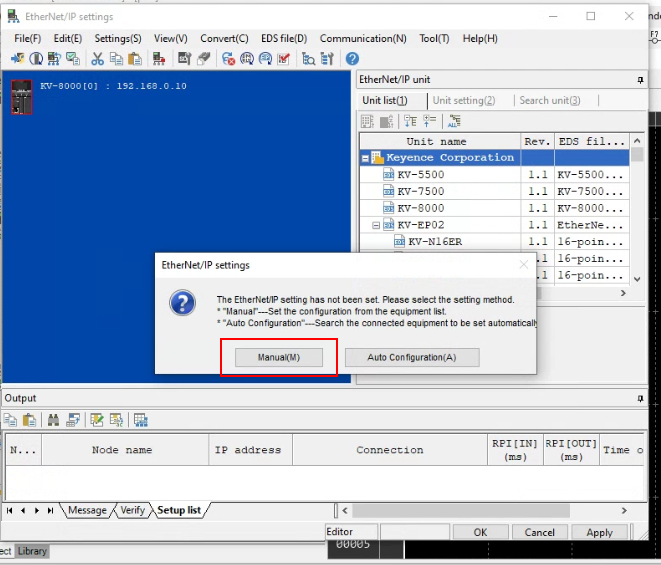This screenshot has height=565, width=661.
Task: Choose Auto Configuration(A) in the dialog
Action: [412, 358]
